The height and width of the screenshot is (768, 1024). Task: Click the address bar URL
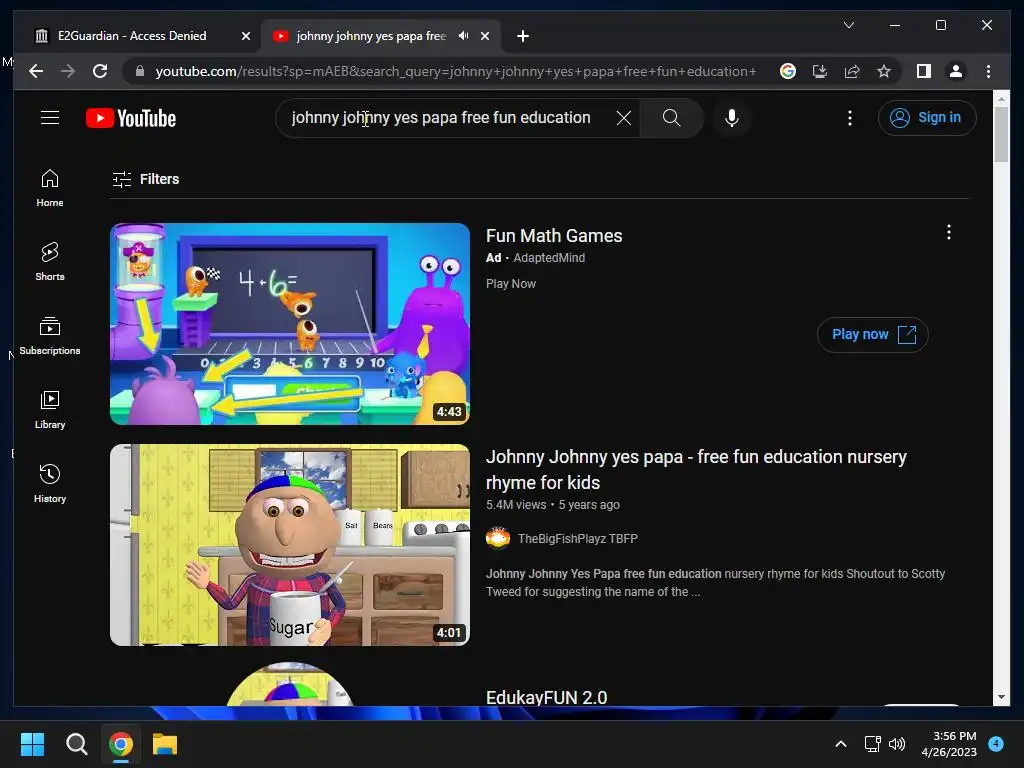[x=456, y=71]
